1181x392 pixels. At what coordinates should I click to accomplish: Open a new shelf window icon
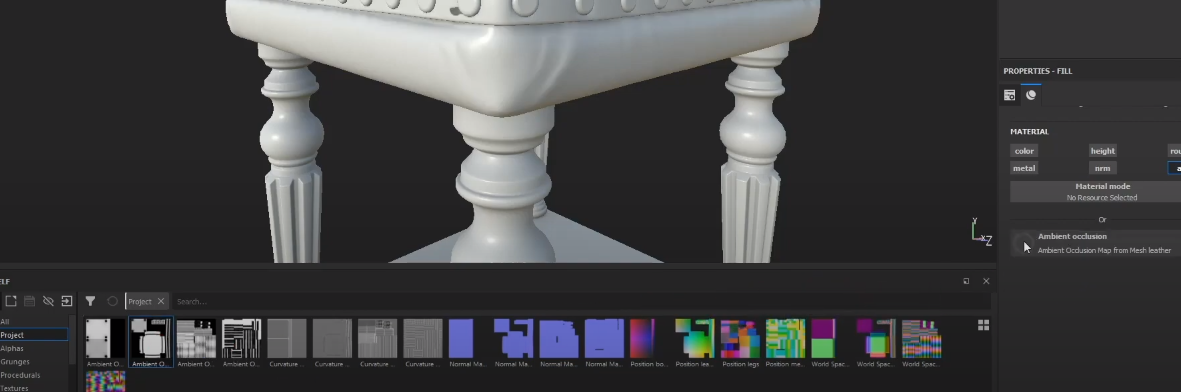(11, 301)
